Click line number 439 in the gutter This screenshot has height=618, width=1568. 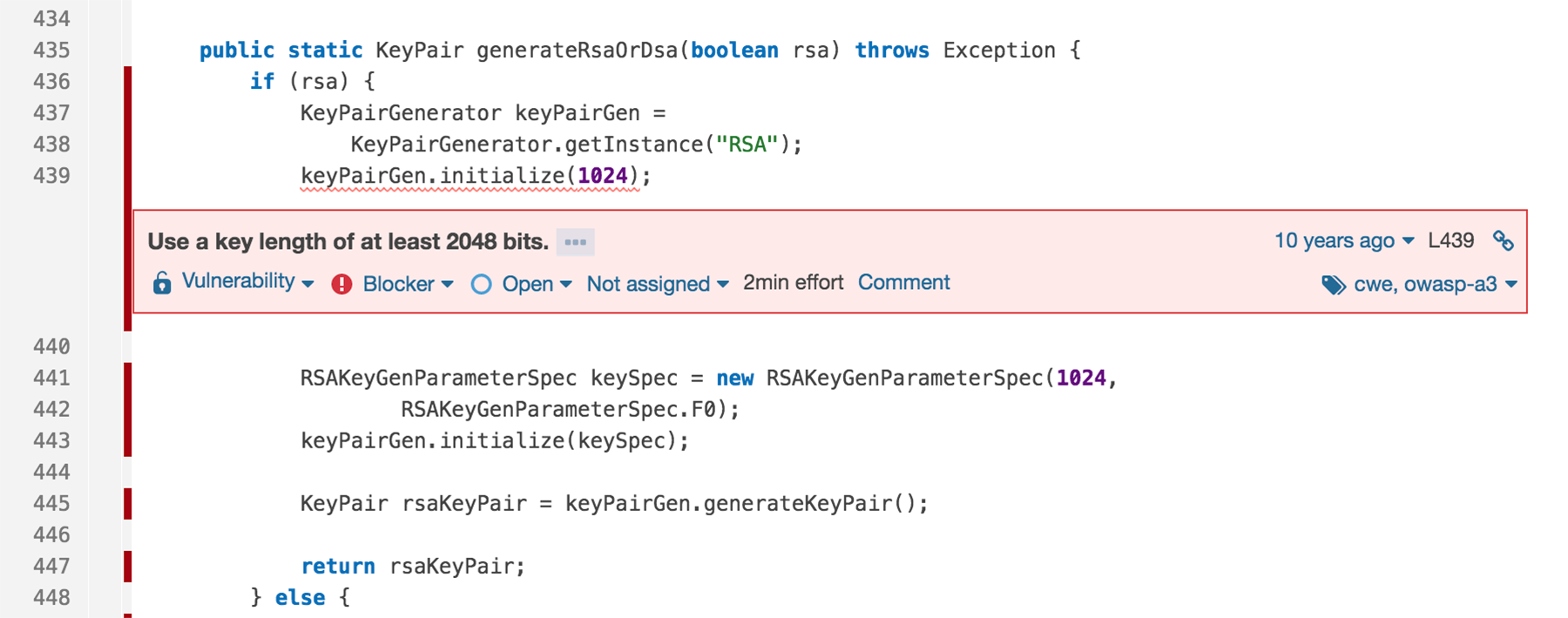51,176
